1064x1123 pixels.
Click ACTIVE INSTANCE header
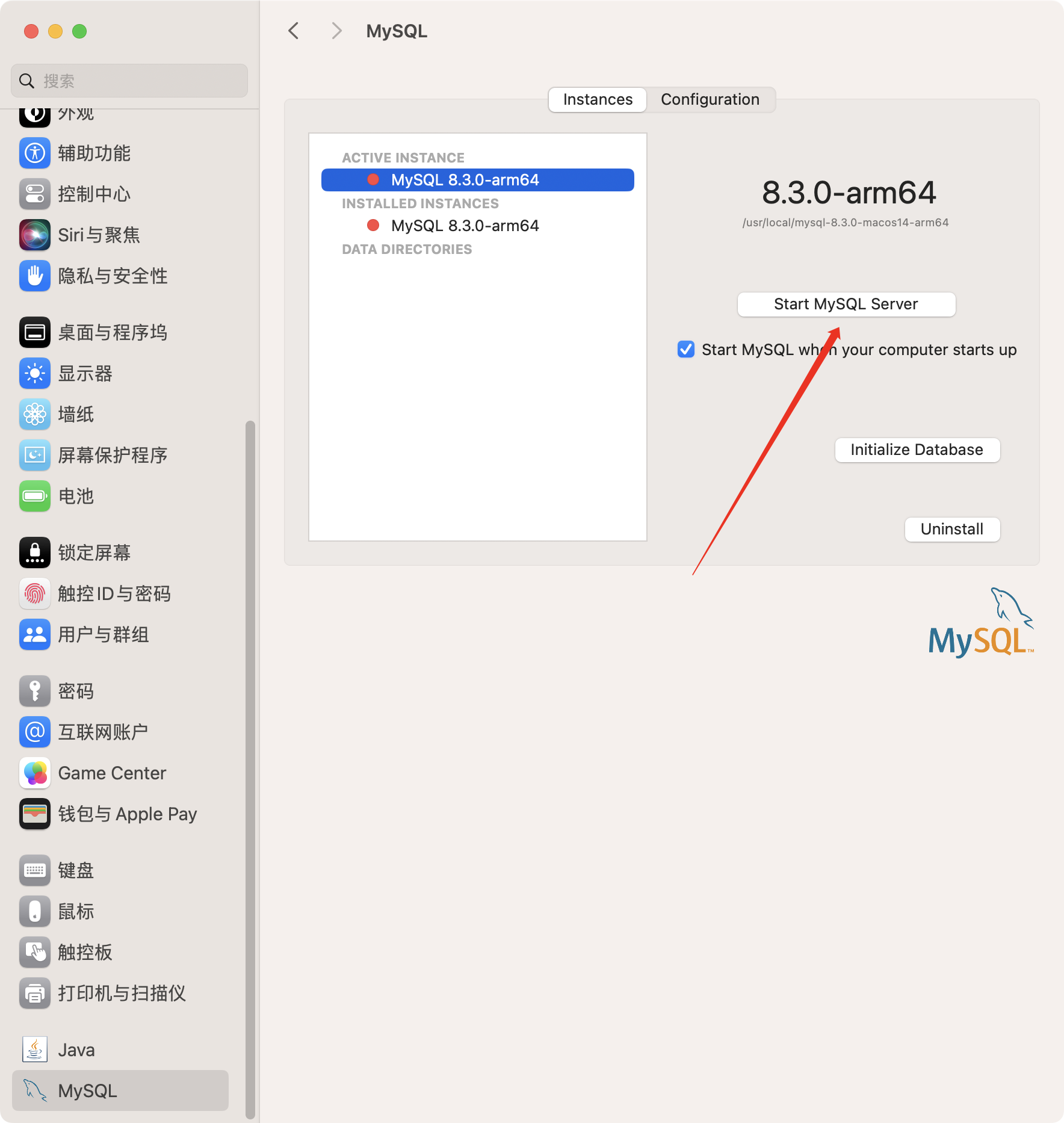tap(403, 158)
